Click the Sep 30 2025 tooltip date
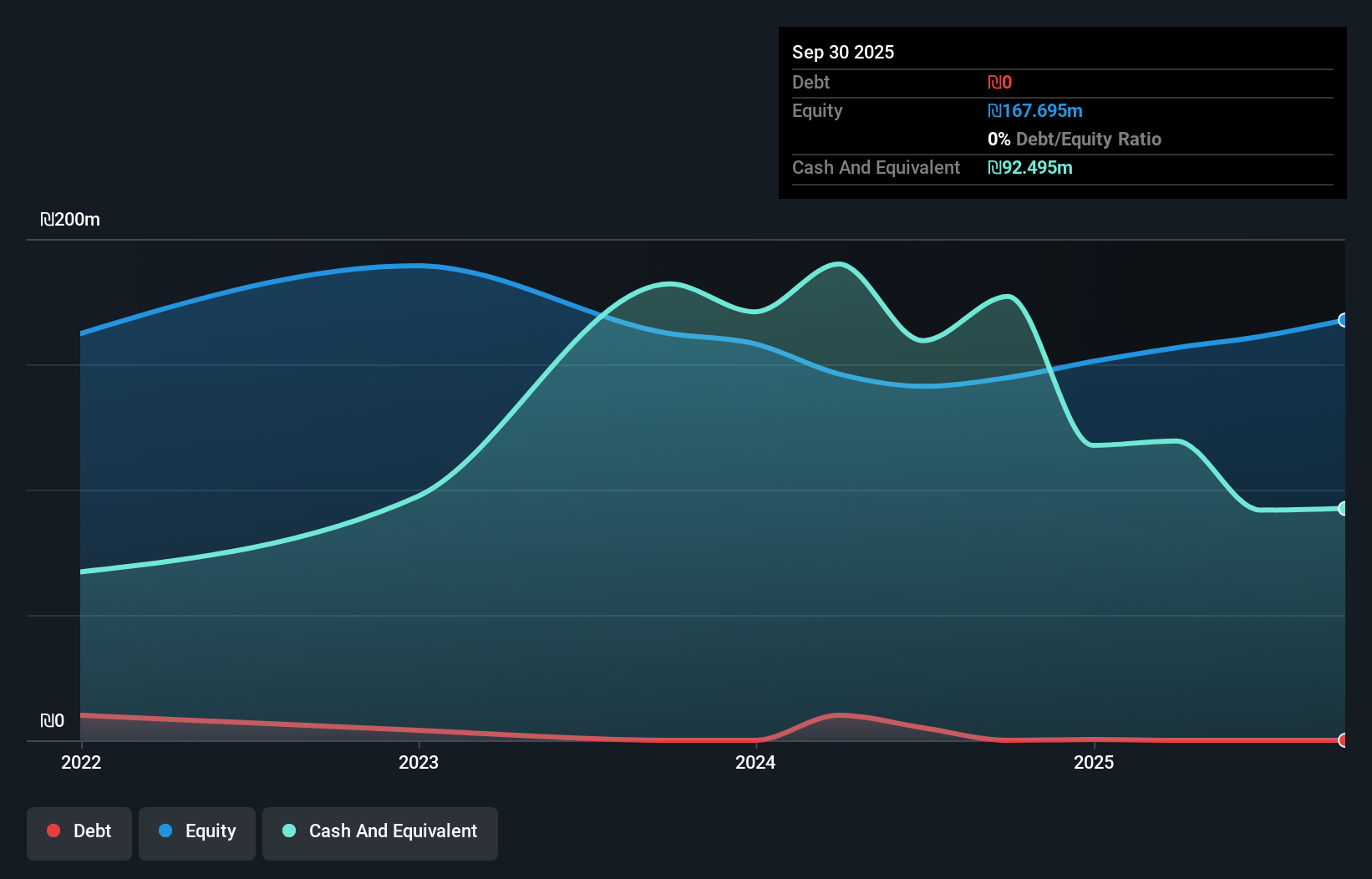Image resolution: width=1372 pixels, height=879 pixels. click(843, 52)
